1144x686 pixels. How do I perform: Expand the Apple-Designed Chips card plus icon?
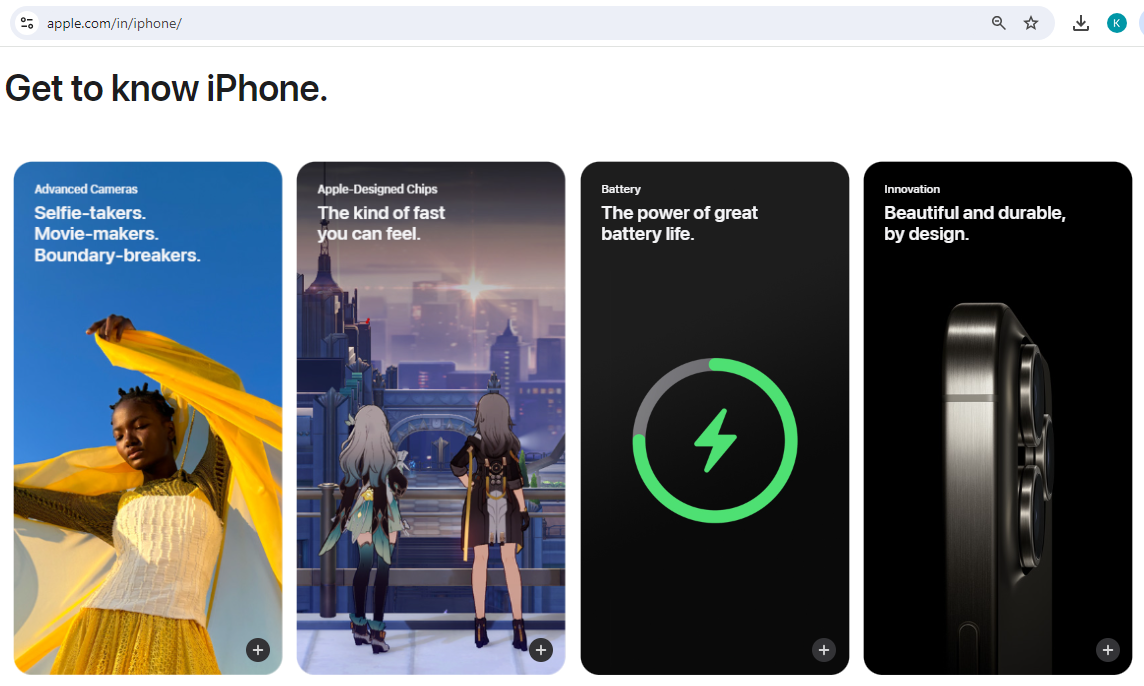coord(541,650)
